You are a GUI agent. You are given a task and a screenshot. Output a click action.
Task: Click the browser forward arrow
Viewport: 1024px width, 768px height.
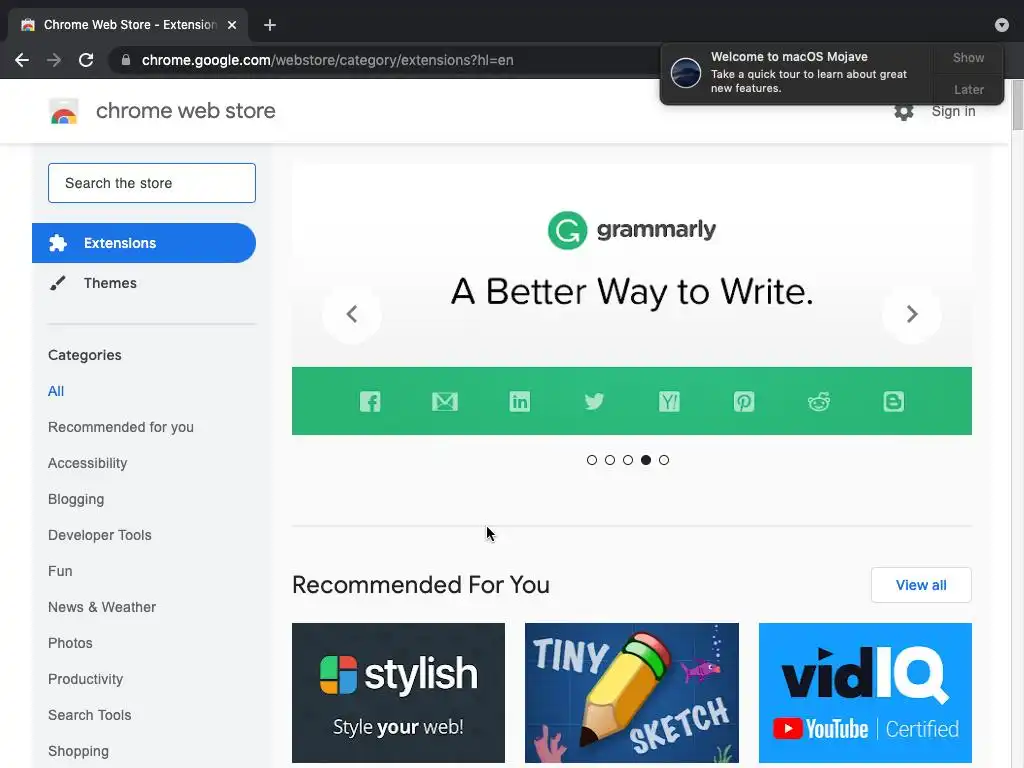[54, 60]
